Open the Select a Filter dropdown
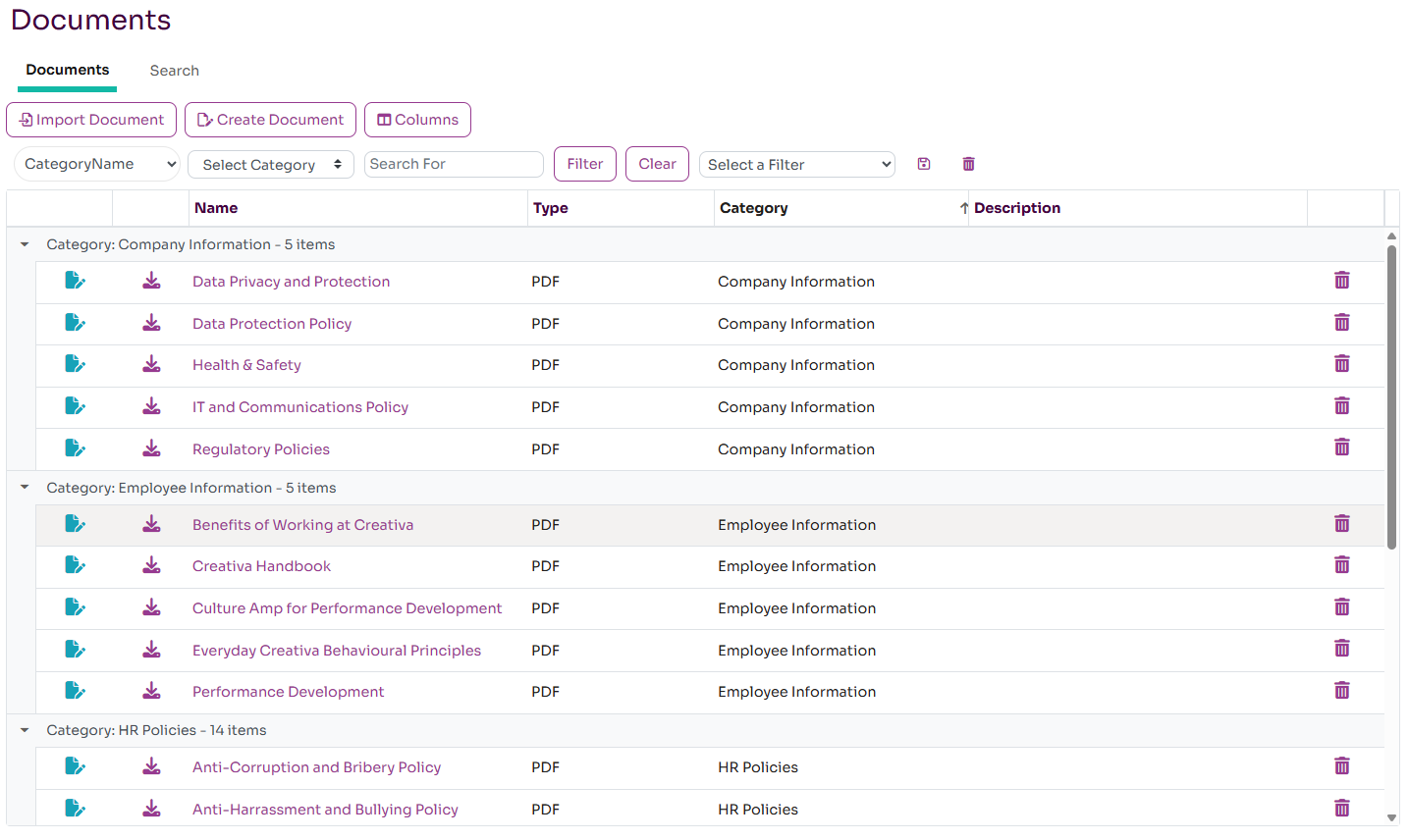Viewport: 1409px width, 840px height. pyautogui.click(x=797, y=165)
